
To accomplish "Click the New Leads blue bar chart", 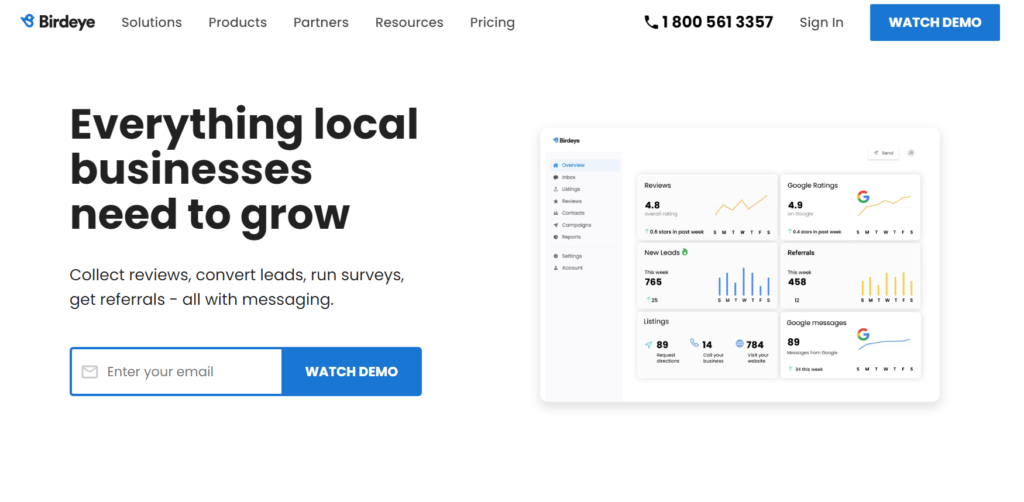I will coord(744,281).
